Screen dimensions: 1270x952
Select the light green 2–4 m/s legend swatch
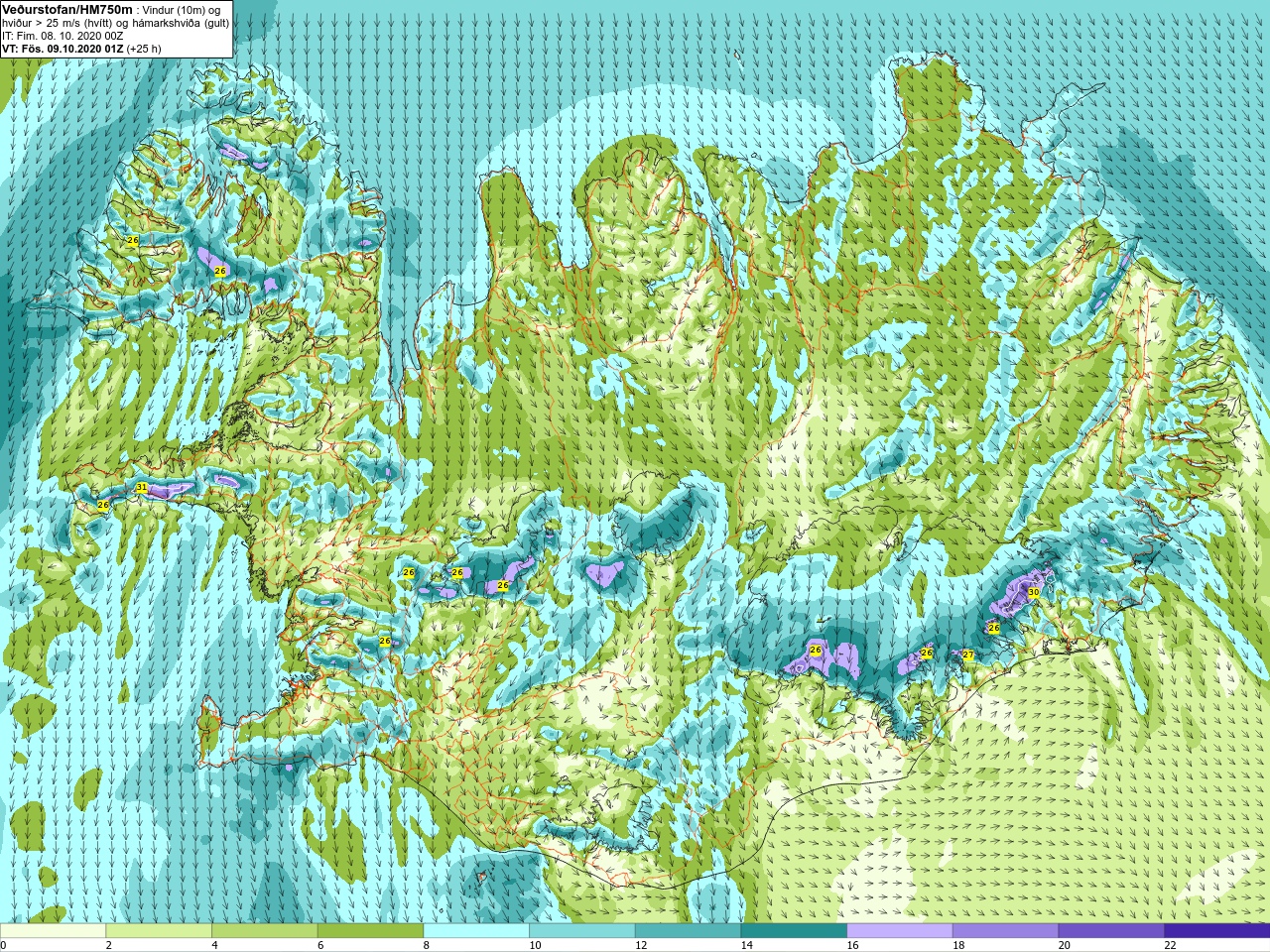pyautogui.click(x=159, y=931)
